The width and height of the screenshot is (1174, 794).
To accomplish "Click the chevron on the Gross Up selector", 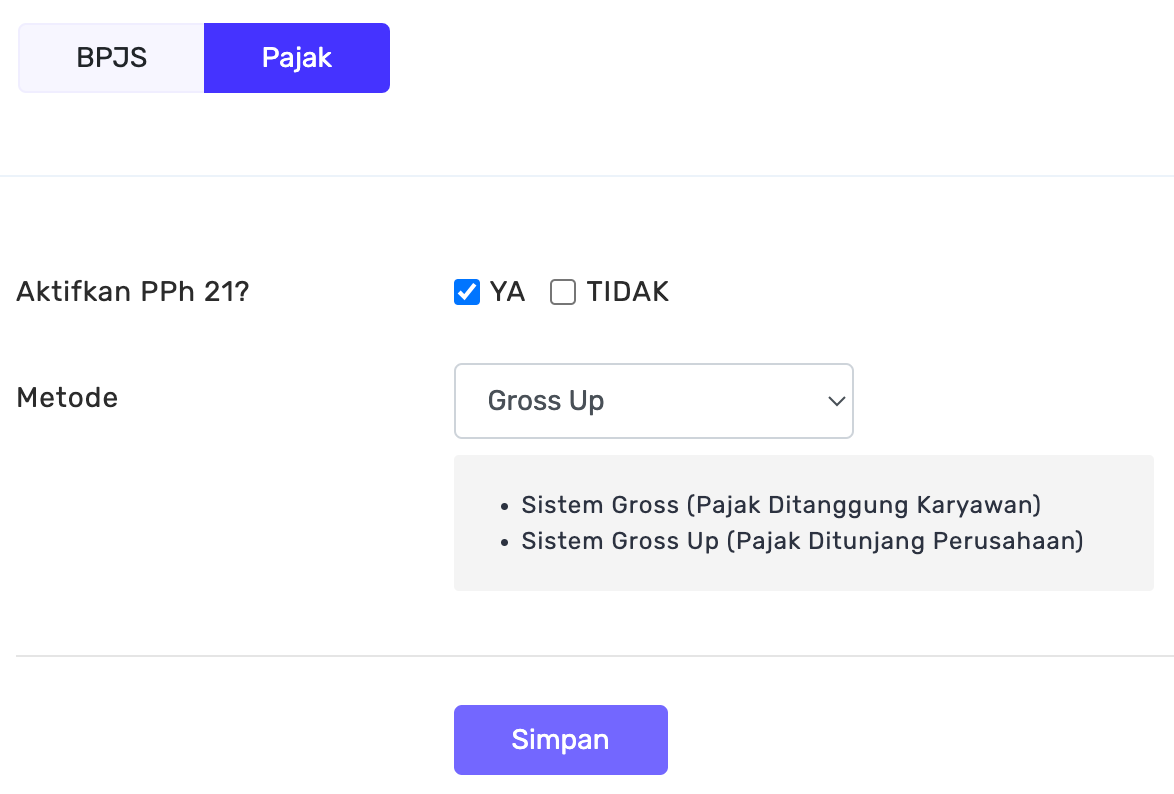I will pyautogui.click(x=835, y=400).
